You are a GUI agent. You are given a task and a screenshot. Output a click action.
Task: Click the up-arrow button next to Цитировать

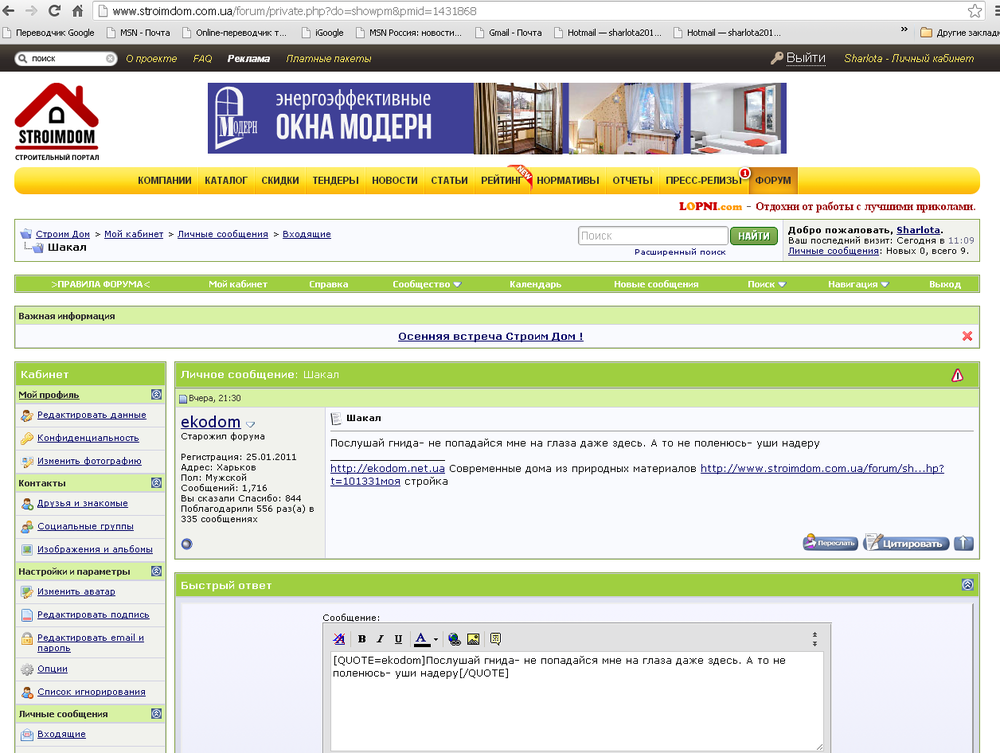point(964,543)
